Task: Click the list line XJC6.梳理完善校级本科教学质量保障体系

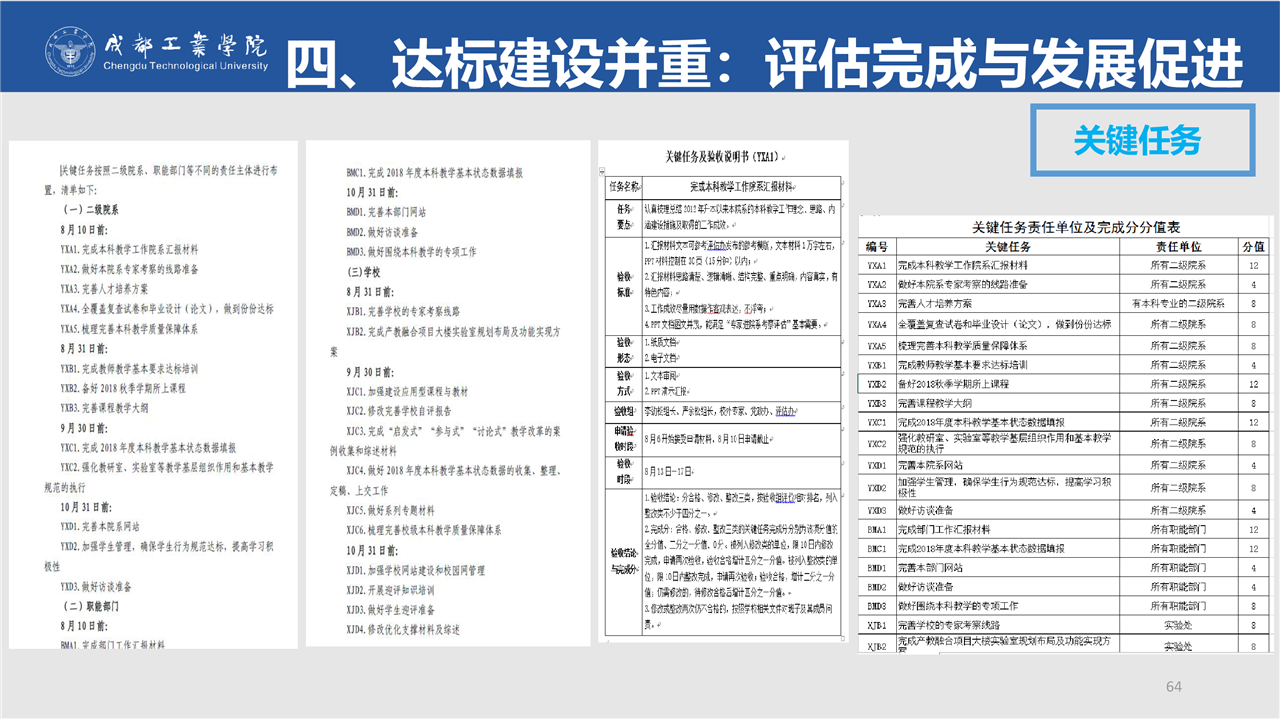Action: [x=424, y=530]
